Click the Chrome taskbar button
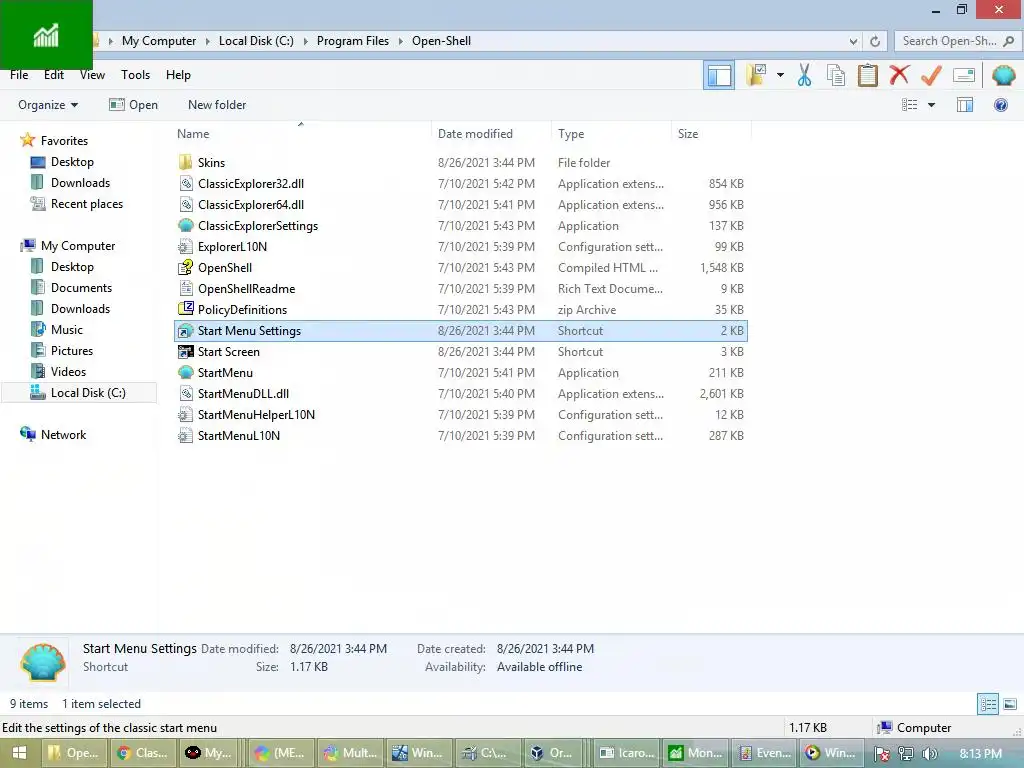 tap(144, 753)
